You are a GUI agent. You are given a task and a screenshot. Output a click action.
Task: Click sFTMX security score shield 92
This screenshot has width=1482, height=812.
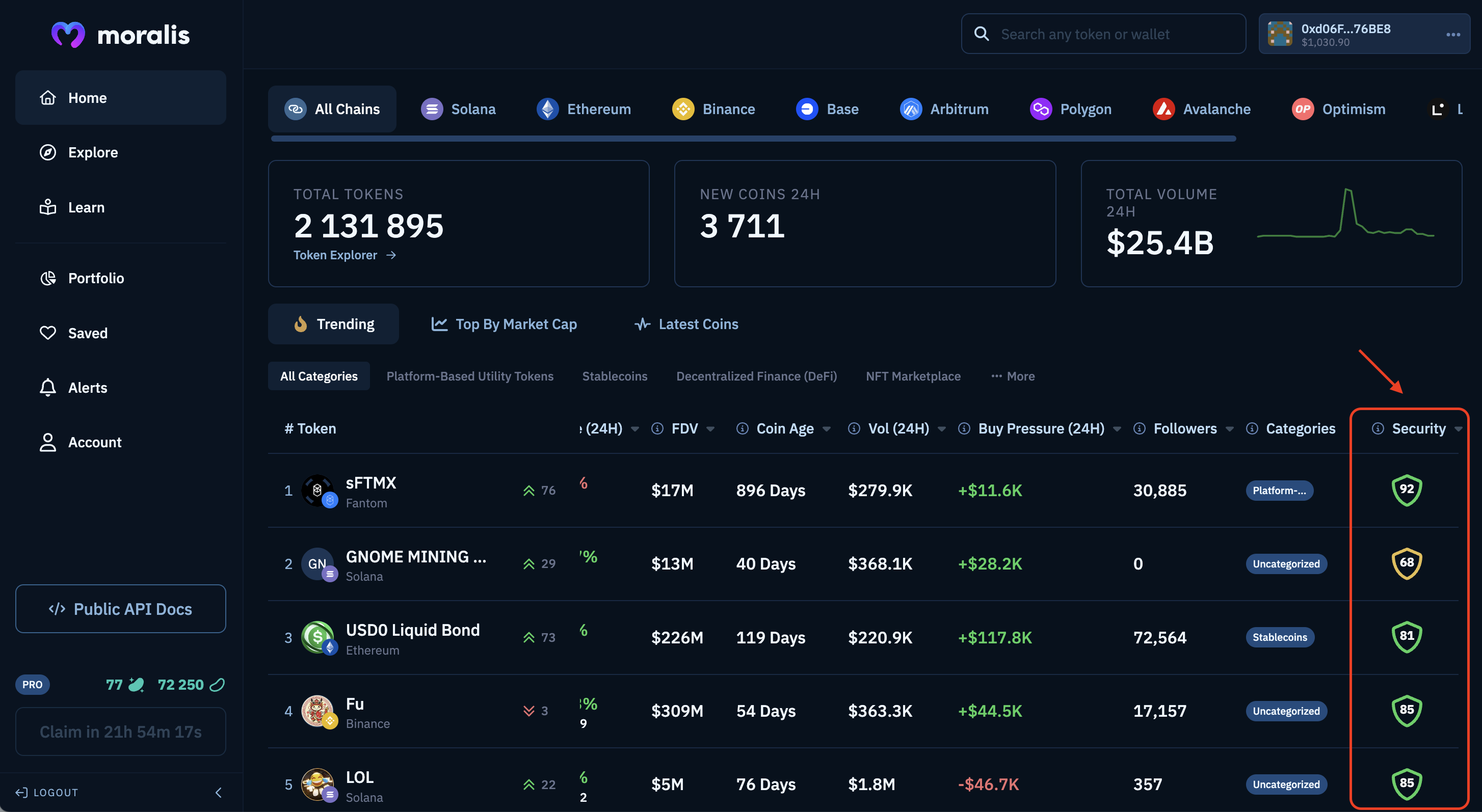pos(1407,490)
